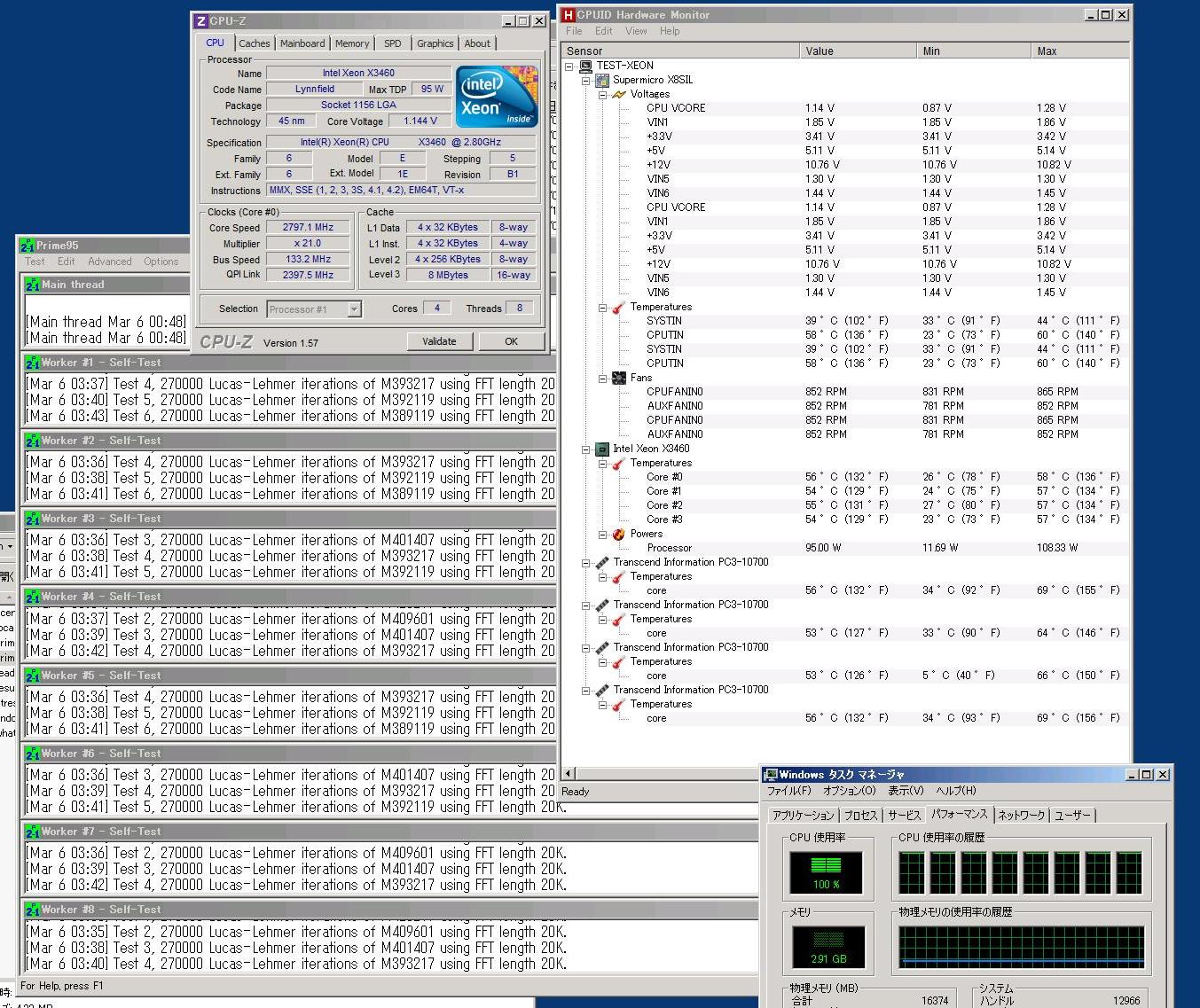Open the SPD tab in CPU-Z

(x=393, y=43)
